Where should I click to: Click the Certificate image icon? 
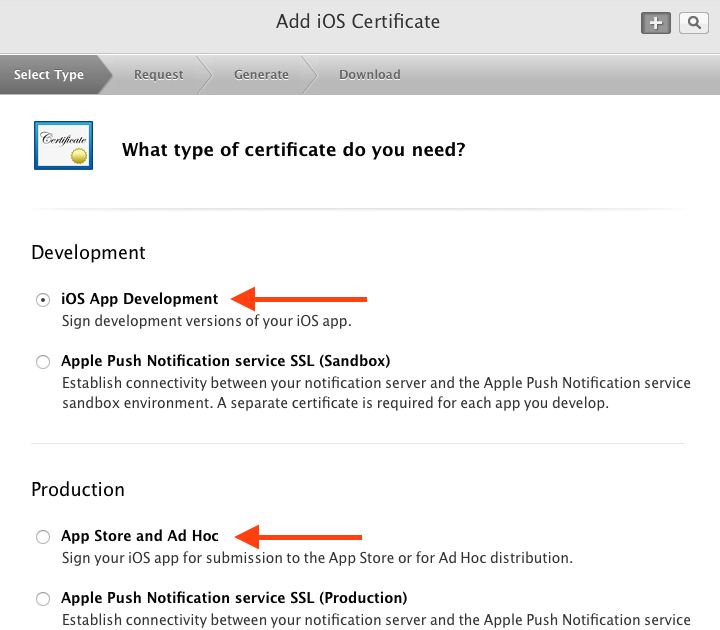(63, 146)
